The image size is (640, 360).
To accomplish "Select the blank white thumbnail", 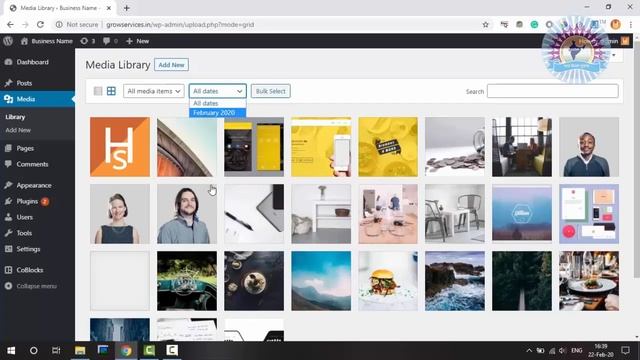I will 120,281.
